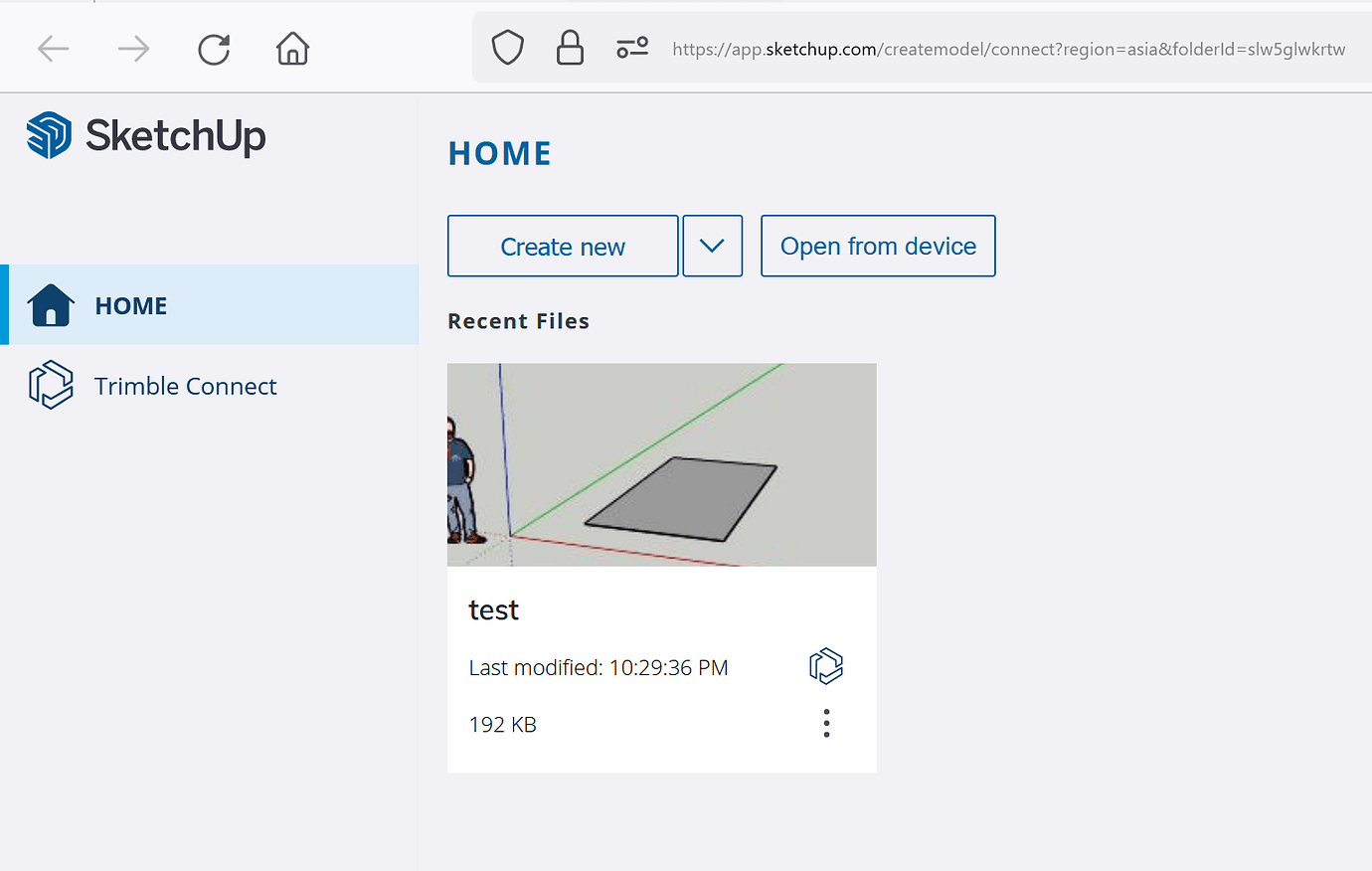Click the Trimble Connect icon on the test card
The image size is (1372, 871).
(x=826, y=665)
